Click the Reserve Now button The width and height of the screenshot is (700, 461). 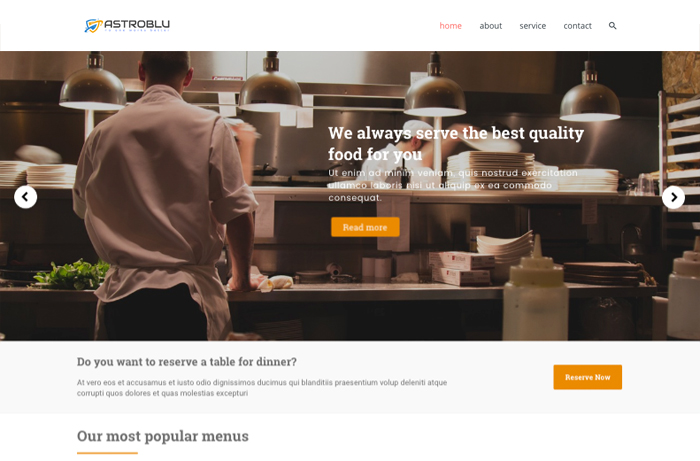tap(588, 377)
